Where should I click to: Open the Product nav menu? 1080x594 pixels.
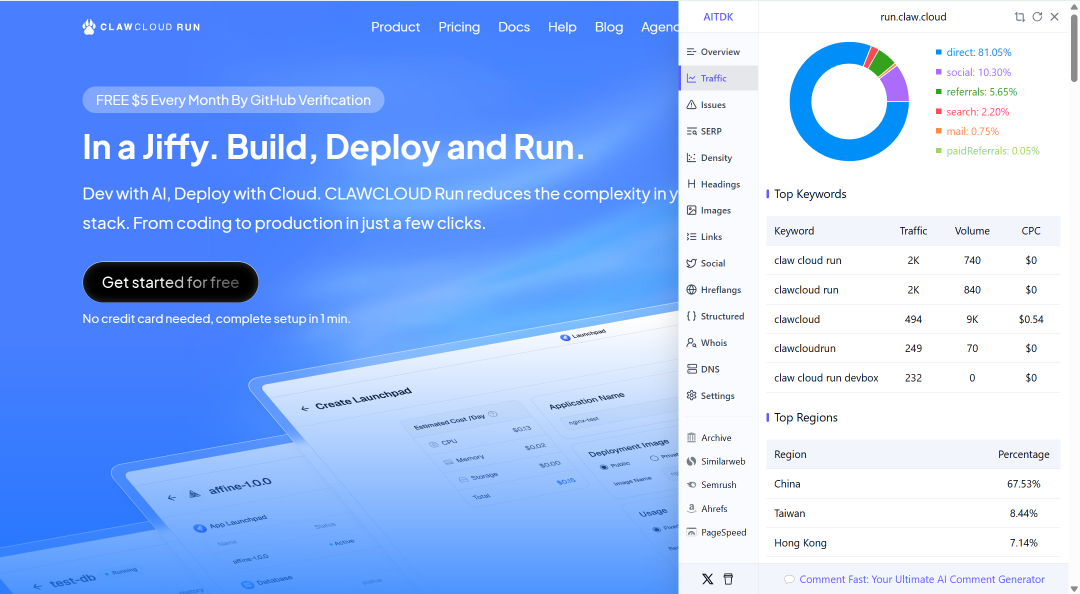(395, 27)
